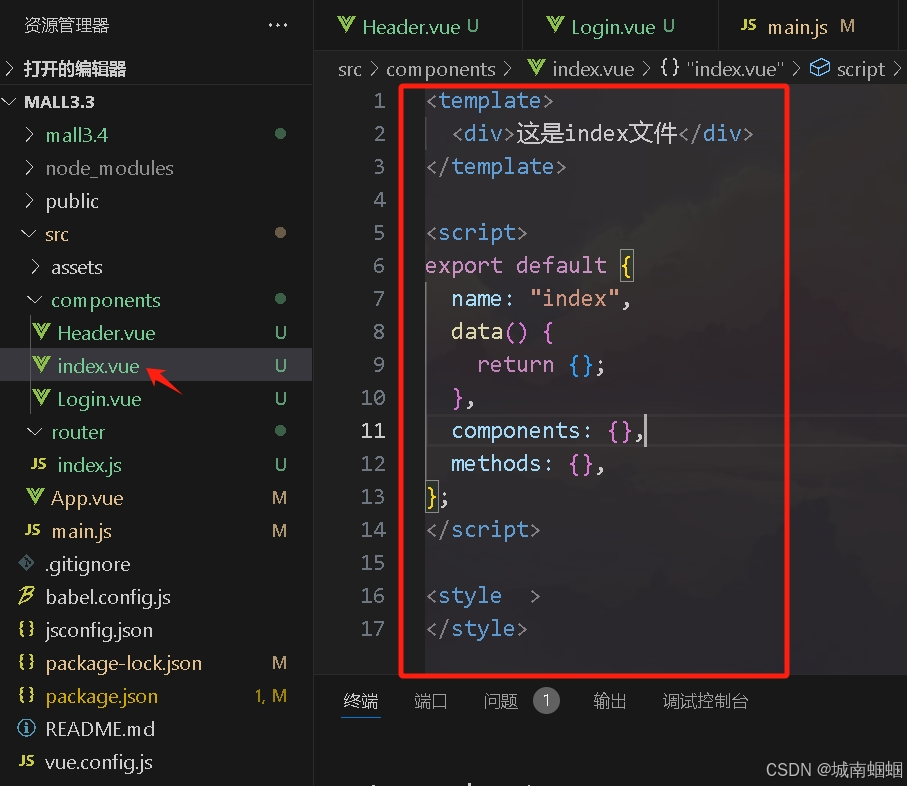This screenshot has height=786, width=907.
Task: Open the 问题 panel tab
Action: click(501, 701)
